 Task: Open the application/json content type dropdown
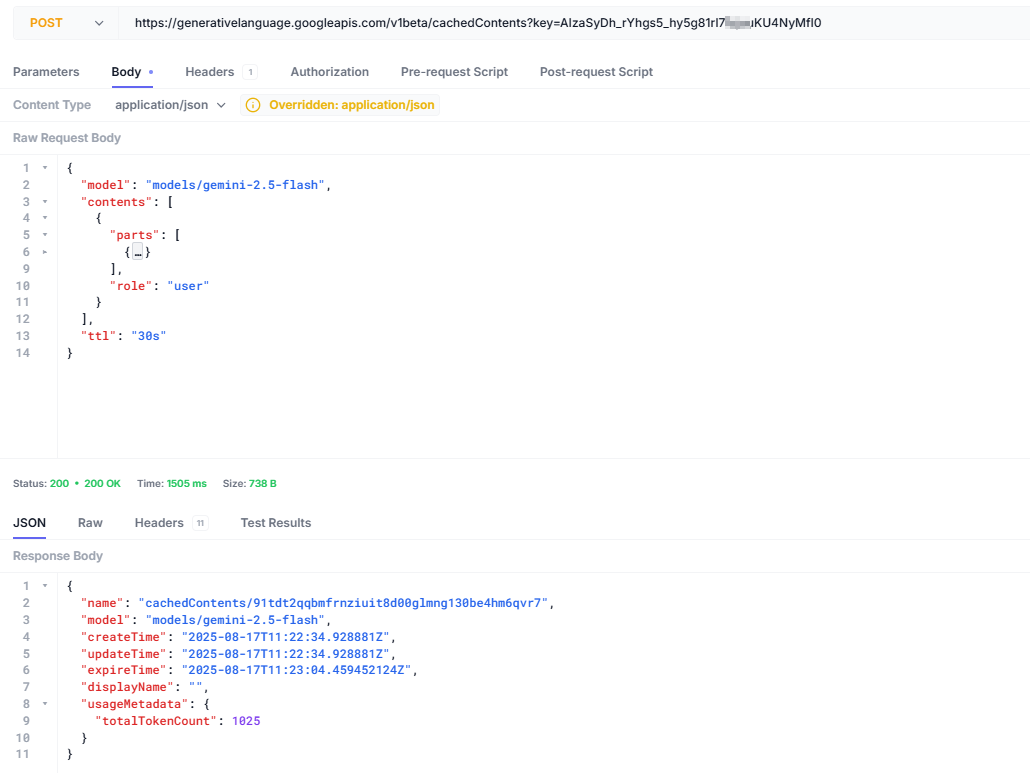click(170, 105)
